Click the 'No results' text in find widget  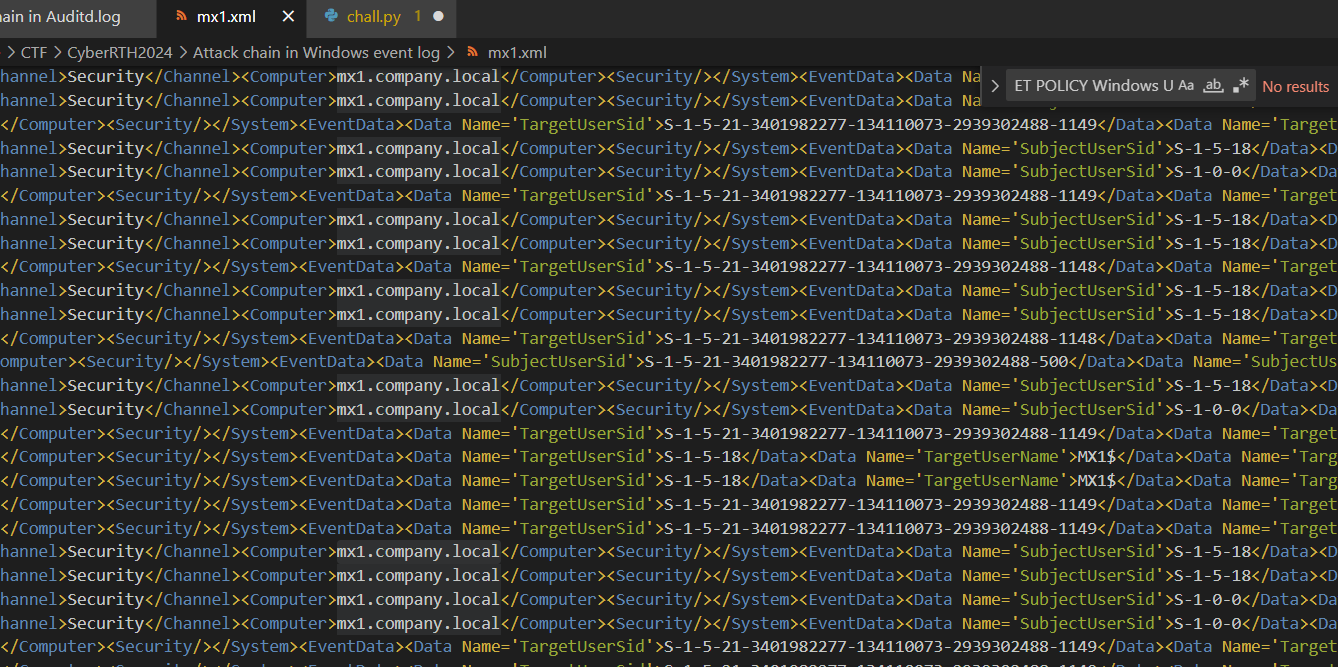1295,87
